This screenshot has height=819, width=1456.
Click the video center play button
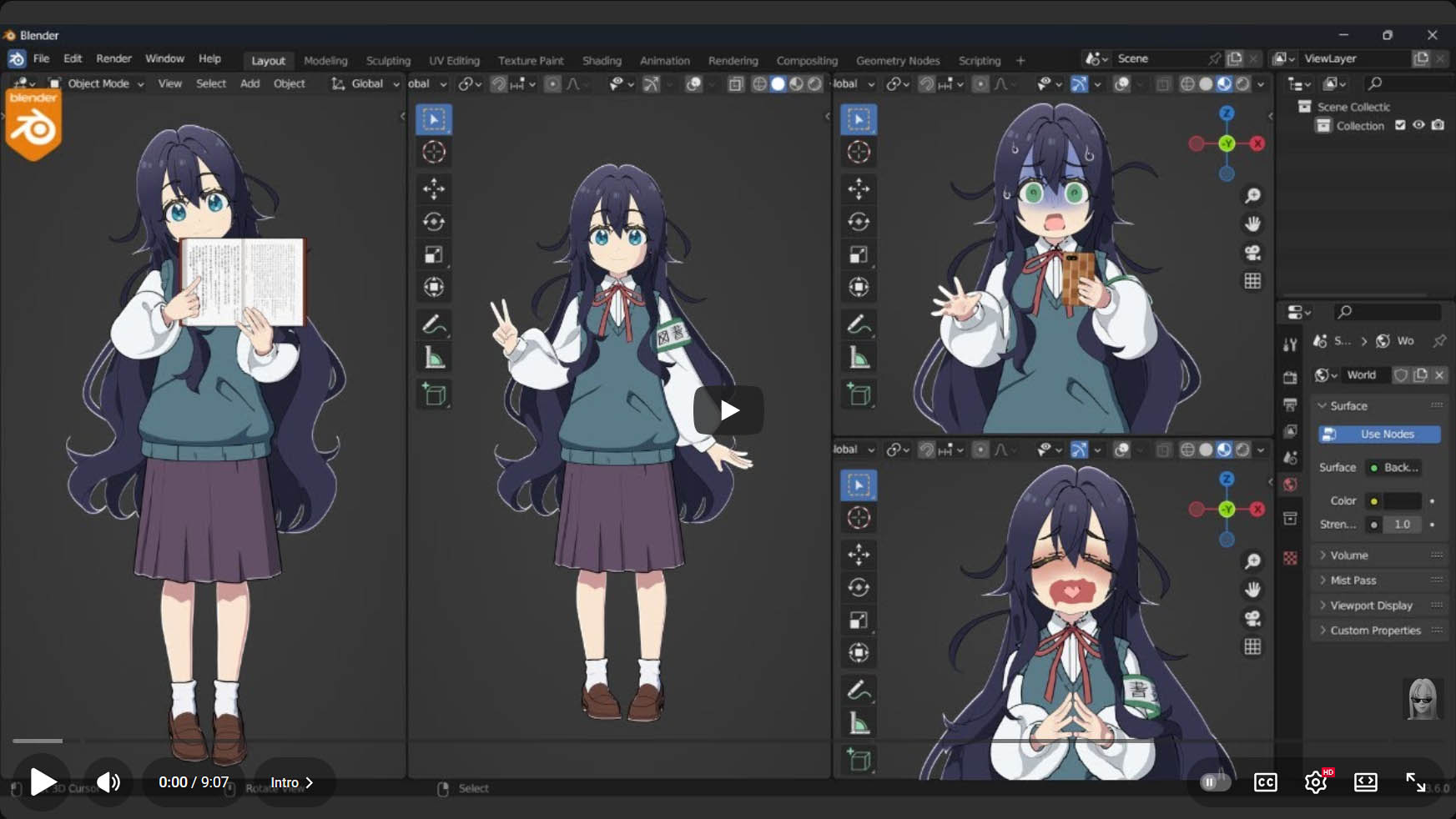pyautogui.click(x=728, y=410)
